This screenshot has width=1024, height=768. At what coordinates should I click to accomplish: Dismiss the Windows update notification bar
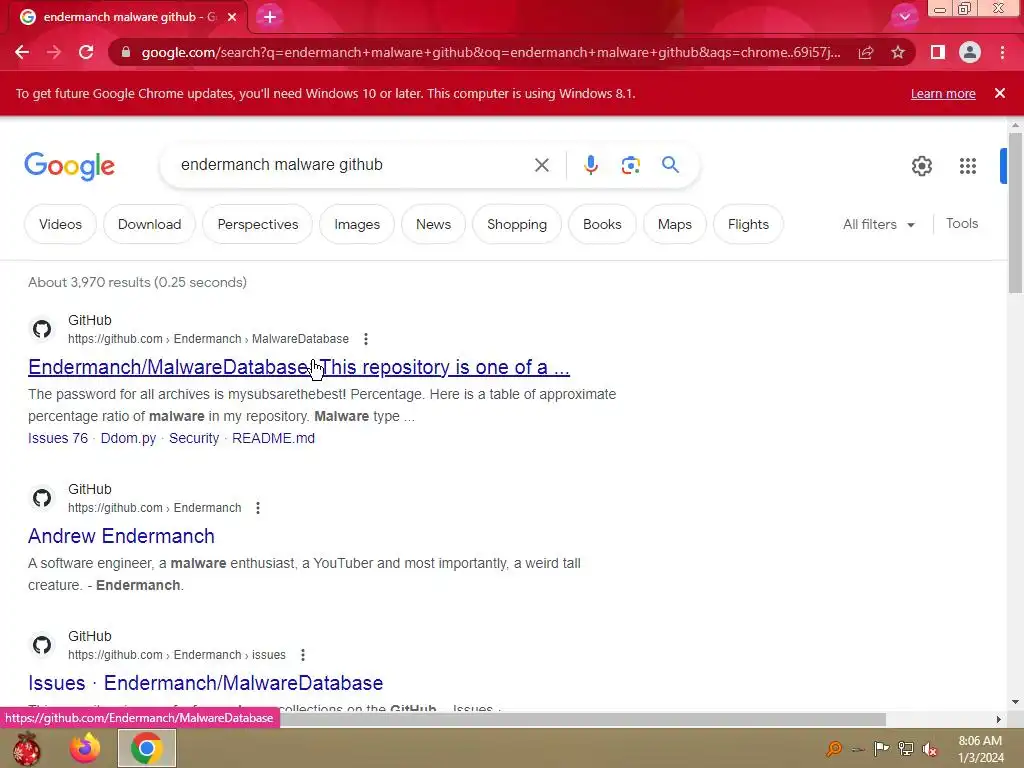point(1000,93)
